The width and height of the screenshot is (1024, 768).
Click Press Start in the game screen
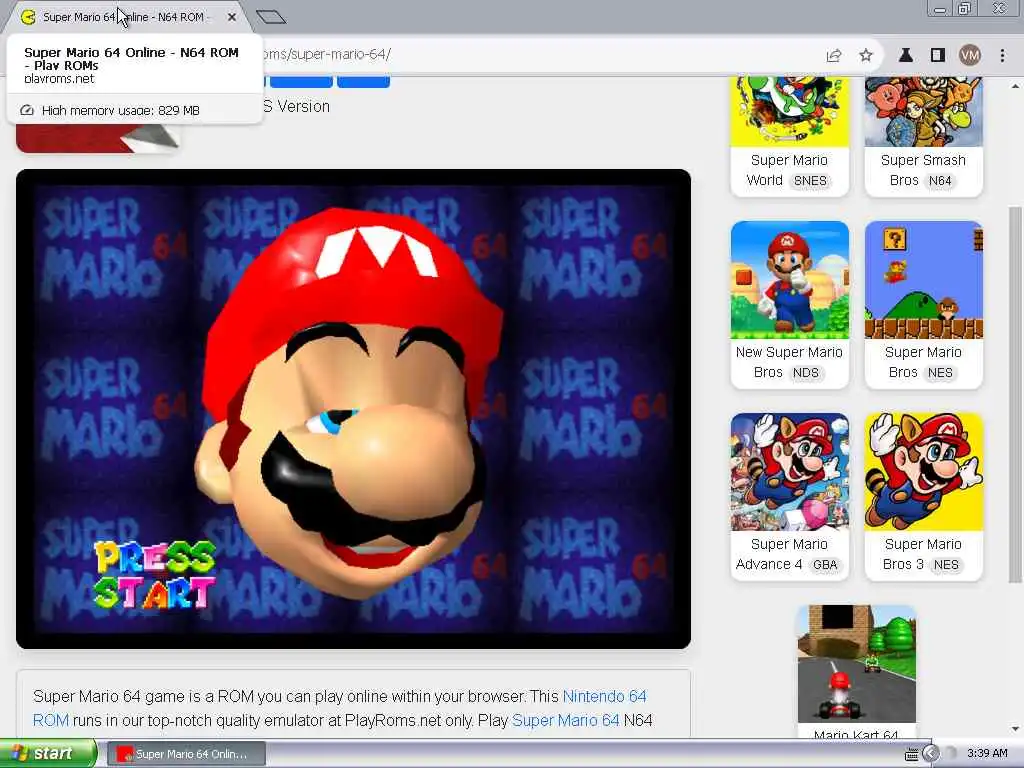click(155, 575)
